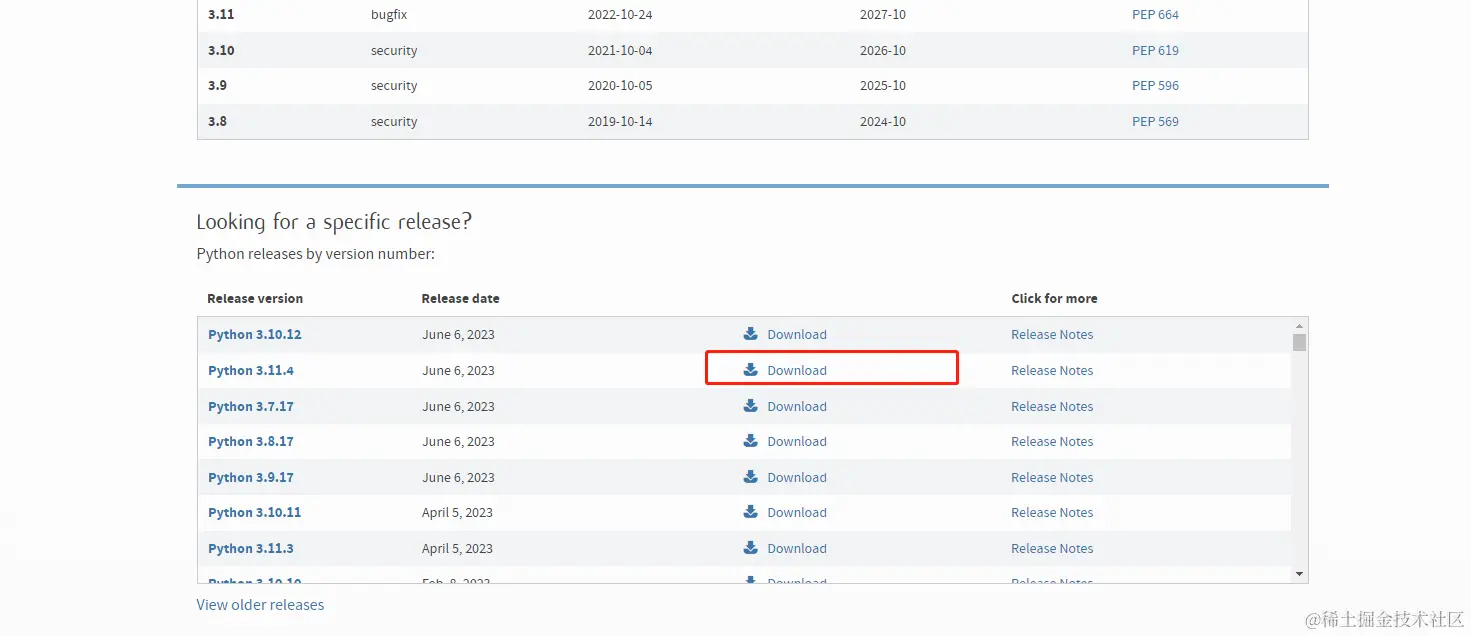The width and height of the screenshot is (1471, 636).
Task: Click the release list scrollbar thumb
Action: click(1299, 342)
